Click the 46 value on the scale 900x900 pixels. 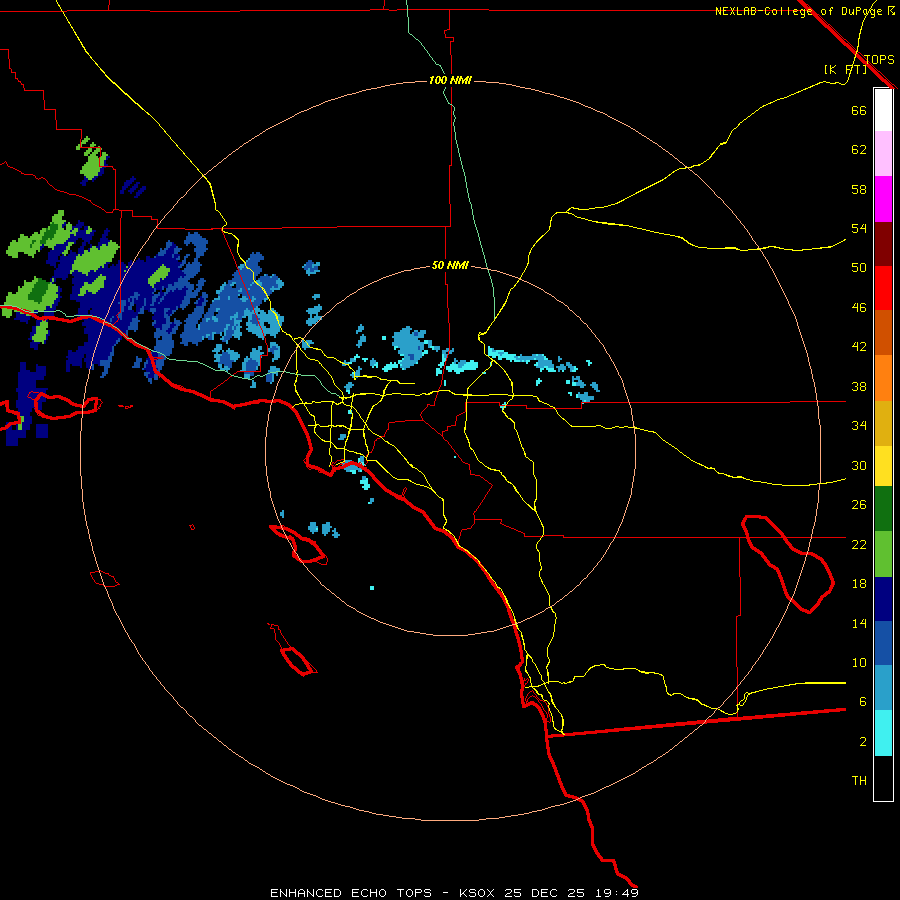click(859, 308)
